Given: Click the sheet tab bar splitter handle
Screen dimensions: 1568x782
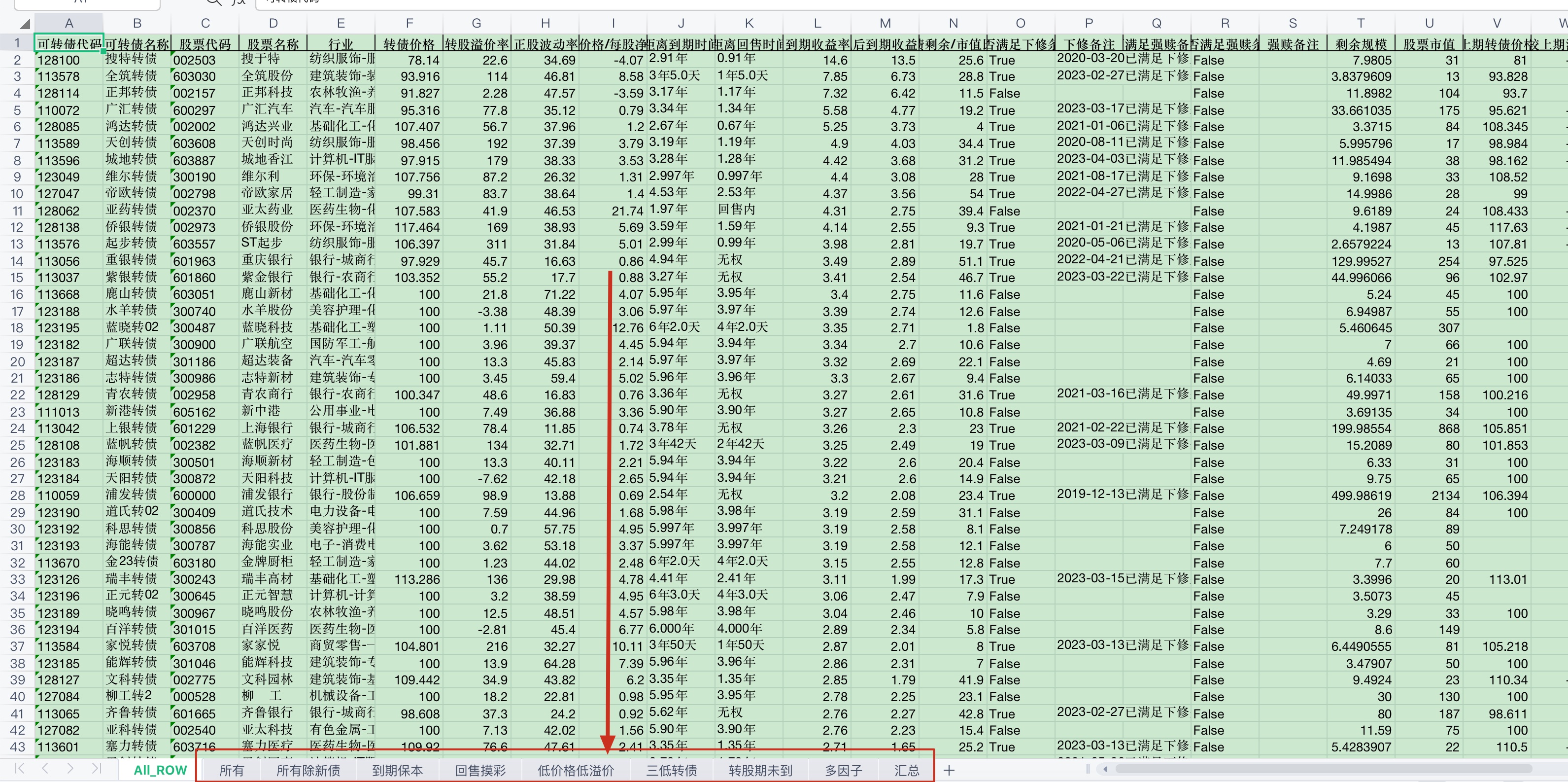Looking at the screenshot, I should pos(1089,769).
